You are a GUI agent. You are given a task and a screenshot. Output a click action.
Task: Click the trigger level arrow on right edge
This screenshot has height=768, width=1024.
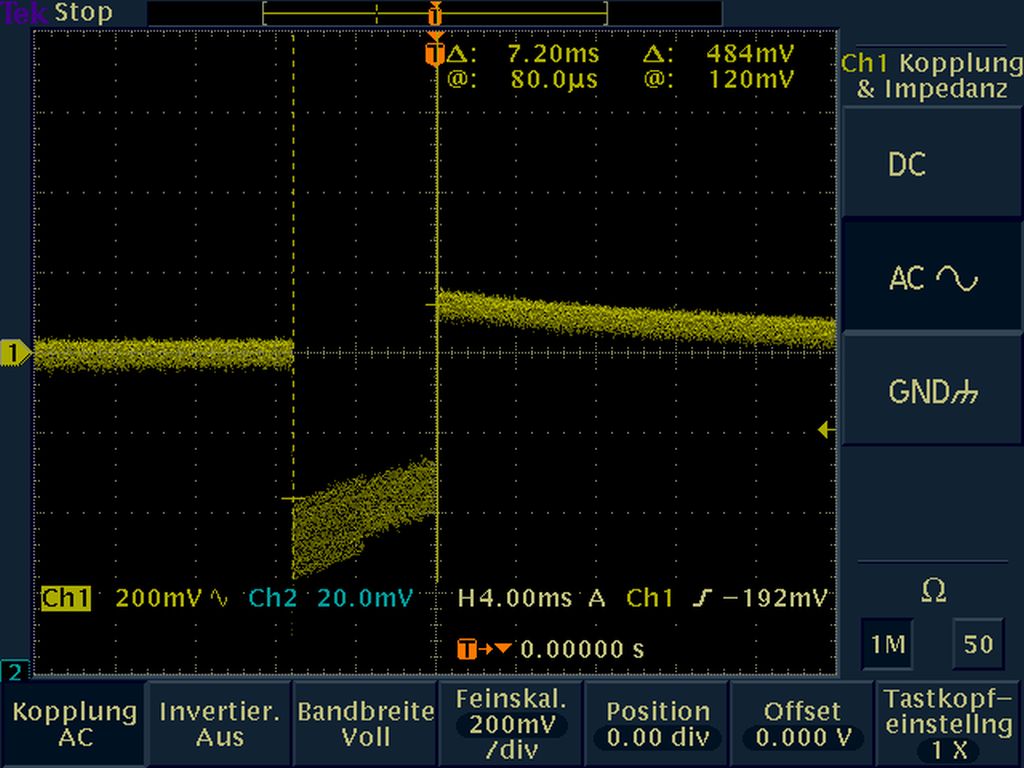(x=826, y=430)
